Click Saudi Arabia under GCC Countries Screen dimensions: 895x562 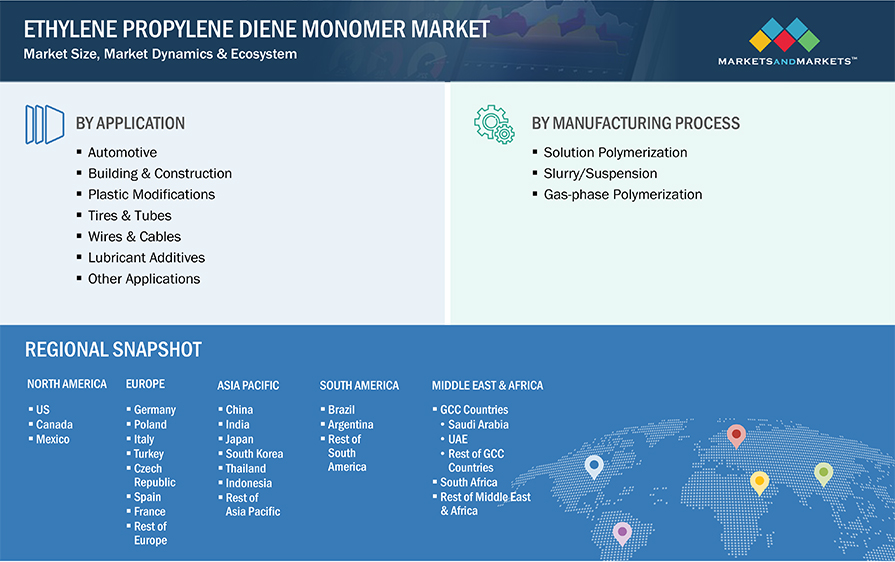click(478, 425)
